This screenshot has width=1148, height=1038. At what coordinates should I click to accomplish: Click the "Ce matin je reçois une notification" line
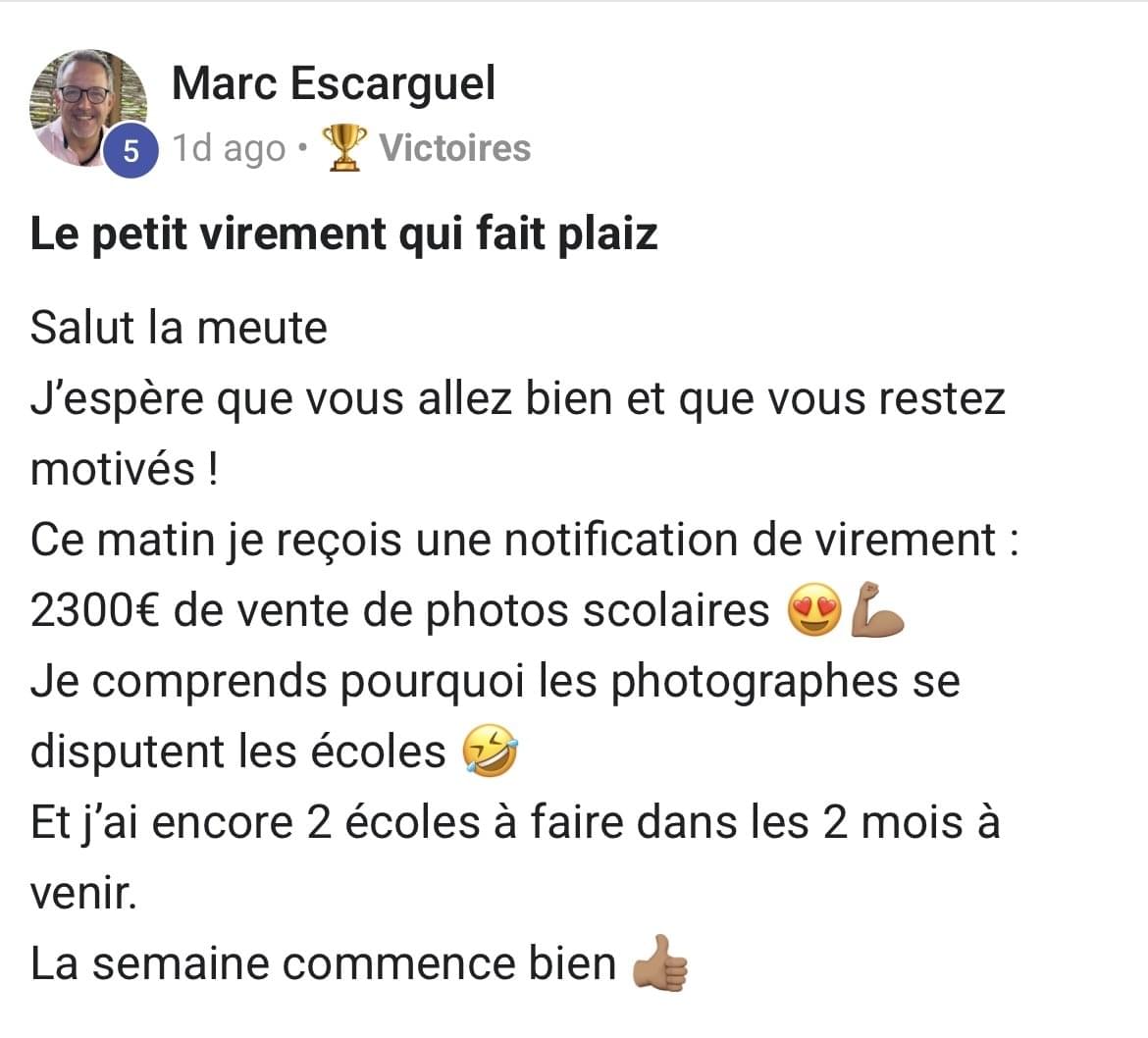pos(524,541)
